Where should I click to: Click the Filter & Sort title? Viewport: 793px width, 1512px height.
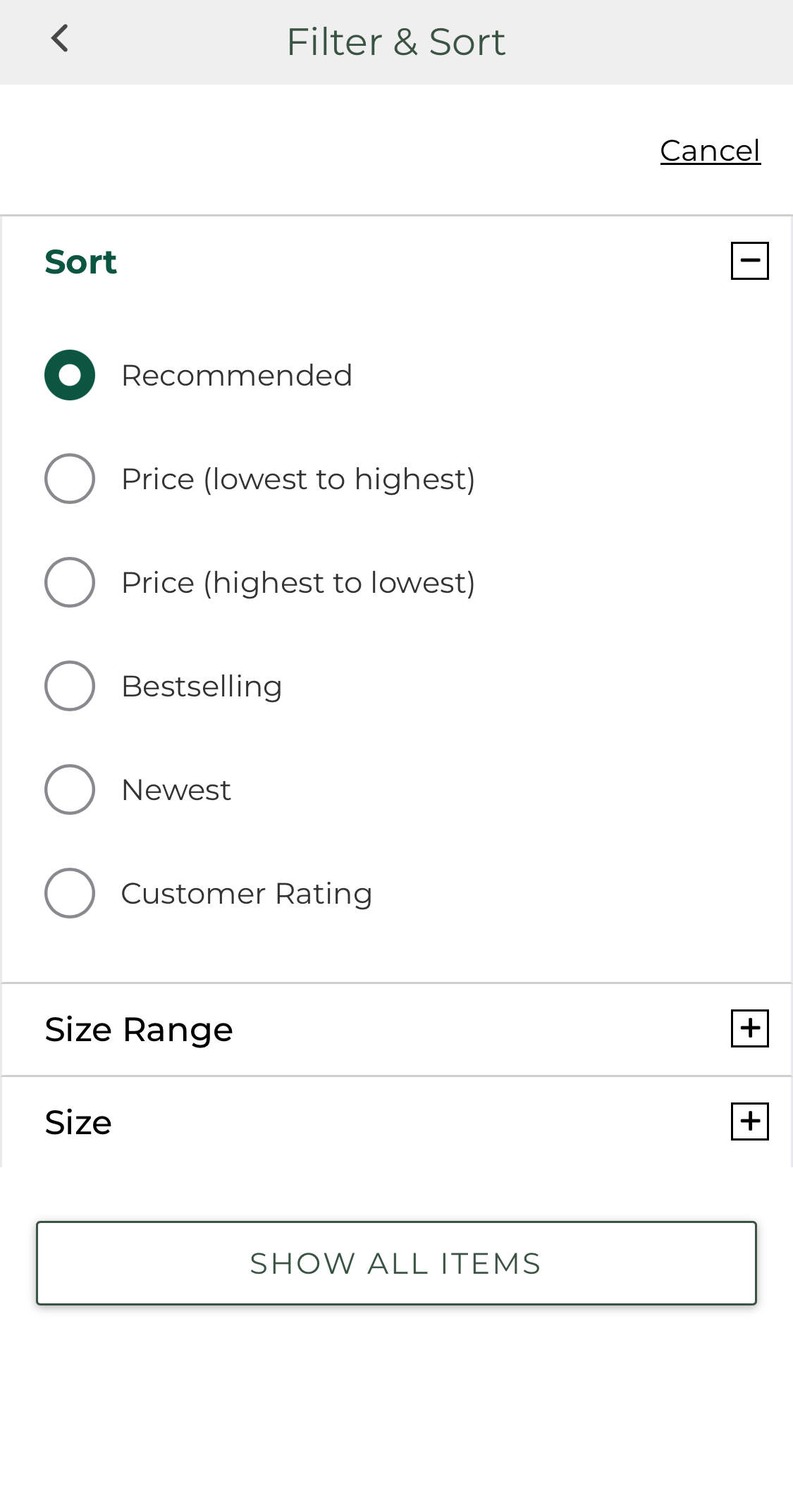point(395,41)
